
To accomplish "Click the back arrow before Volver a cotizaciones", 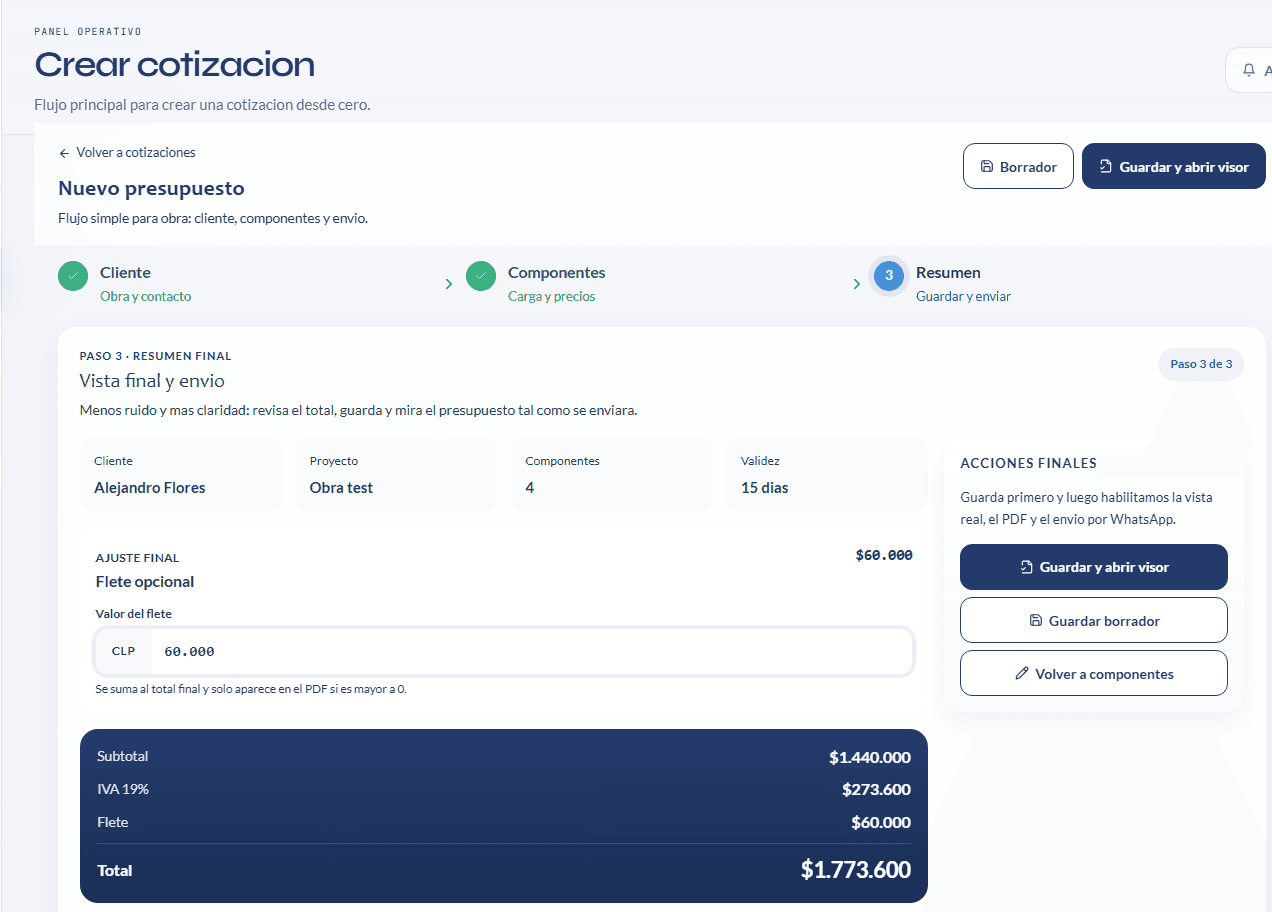I will tap(64, 153).
